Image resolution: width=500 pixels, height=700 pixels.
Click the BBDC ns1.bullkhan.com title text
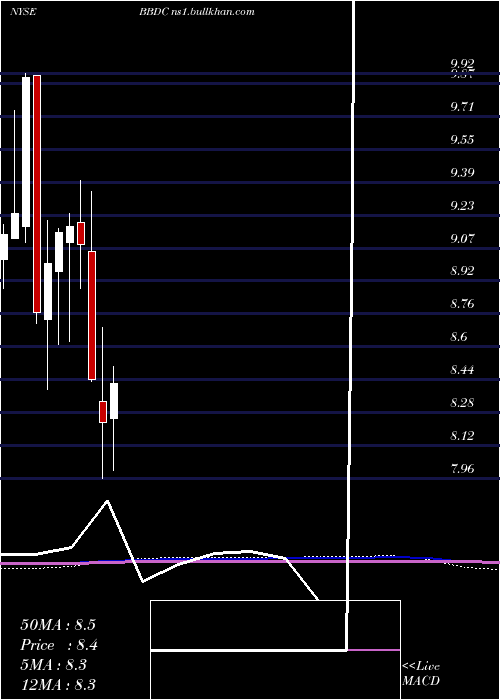click(197, 12)
